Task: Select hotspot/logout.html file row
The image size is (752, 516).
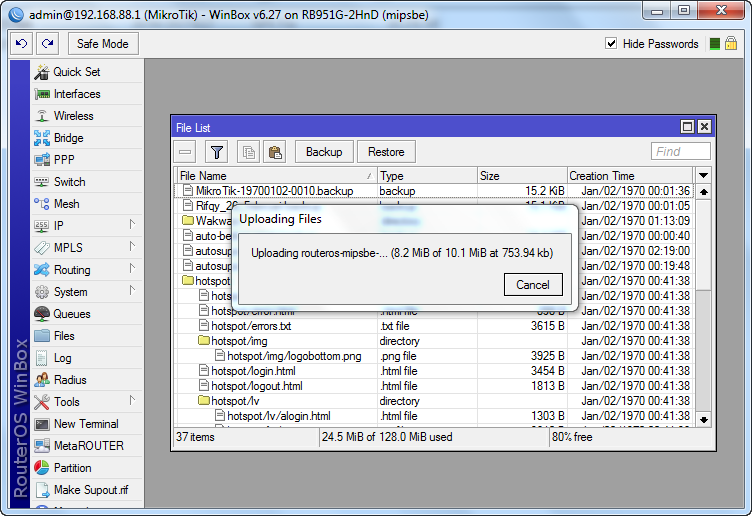Action: (x=434, y=386)
